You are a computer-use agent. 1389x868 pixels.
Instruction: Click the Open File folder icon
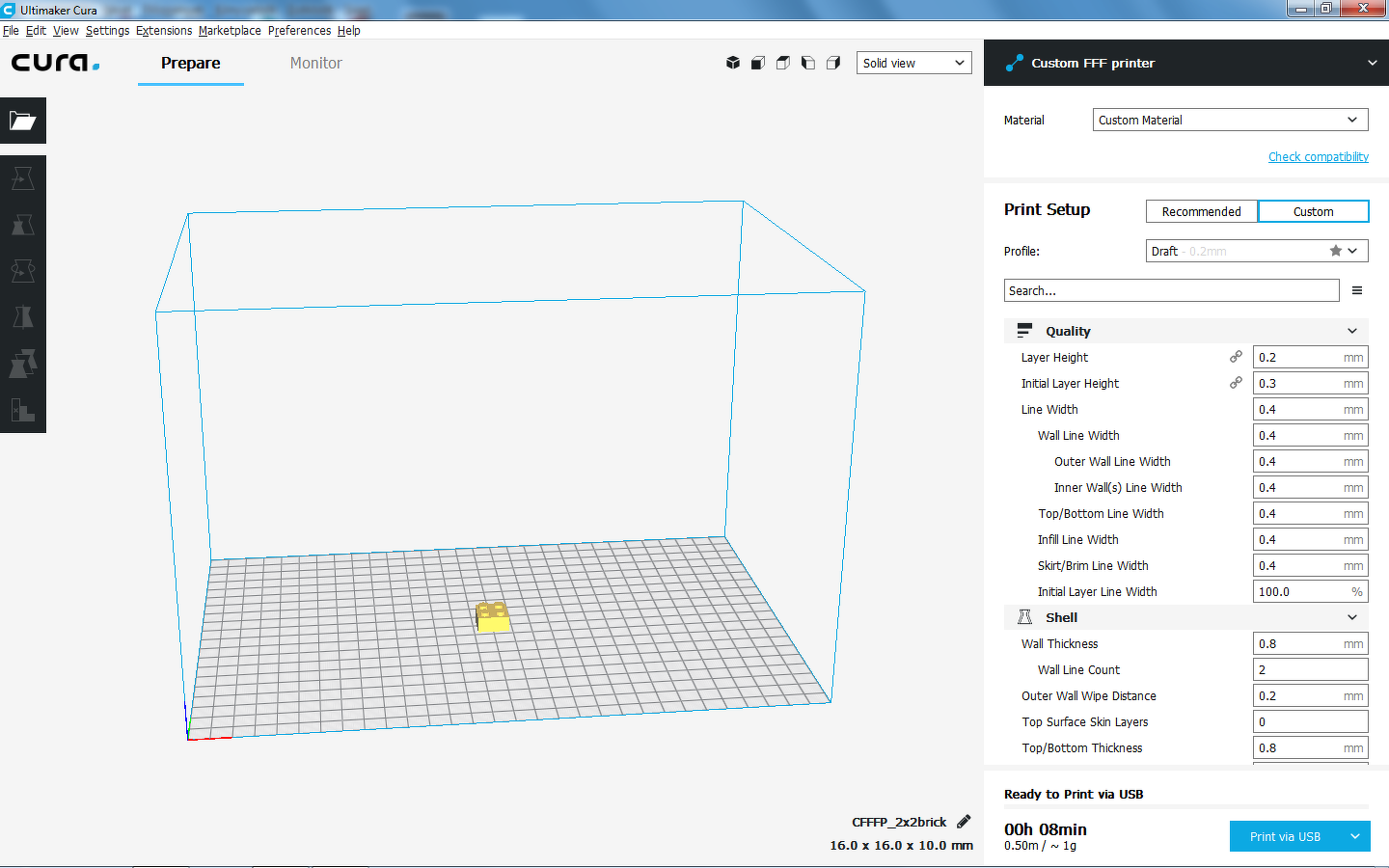[23, 121]
